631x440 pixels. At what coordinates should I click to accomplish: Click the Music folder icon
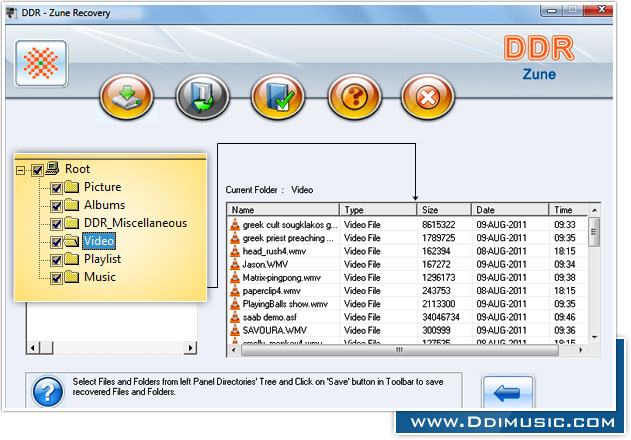pos(72,277)
